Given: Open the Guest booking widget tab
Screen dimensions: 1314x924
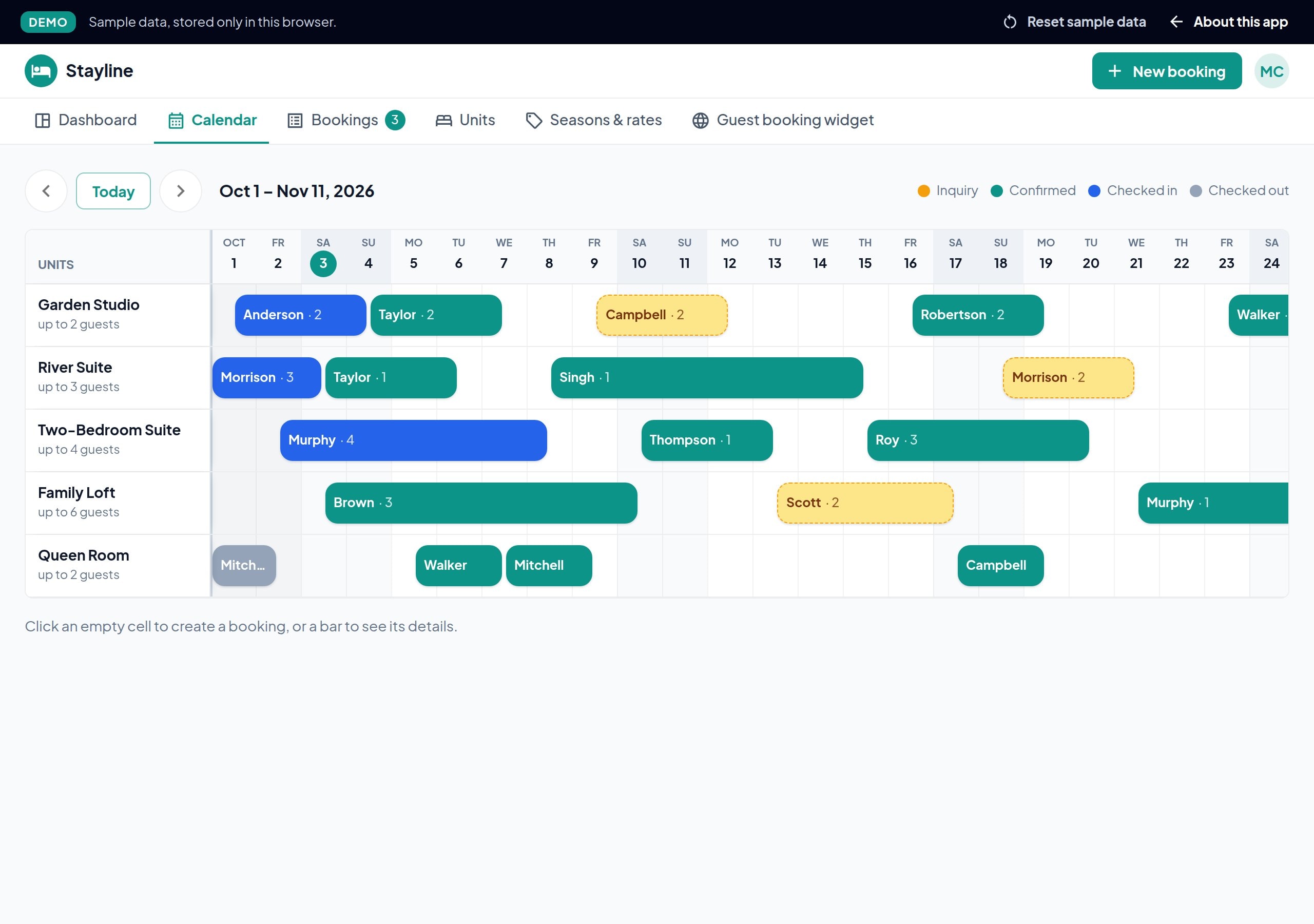Looking at the screenshot, I should pos(783,121).
